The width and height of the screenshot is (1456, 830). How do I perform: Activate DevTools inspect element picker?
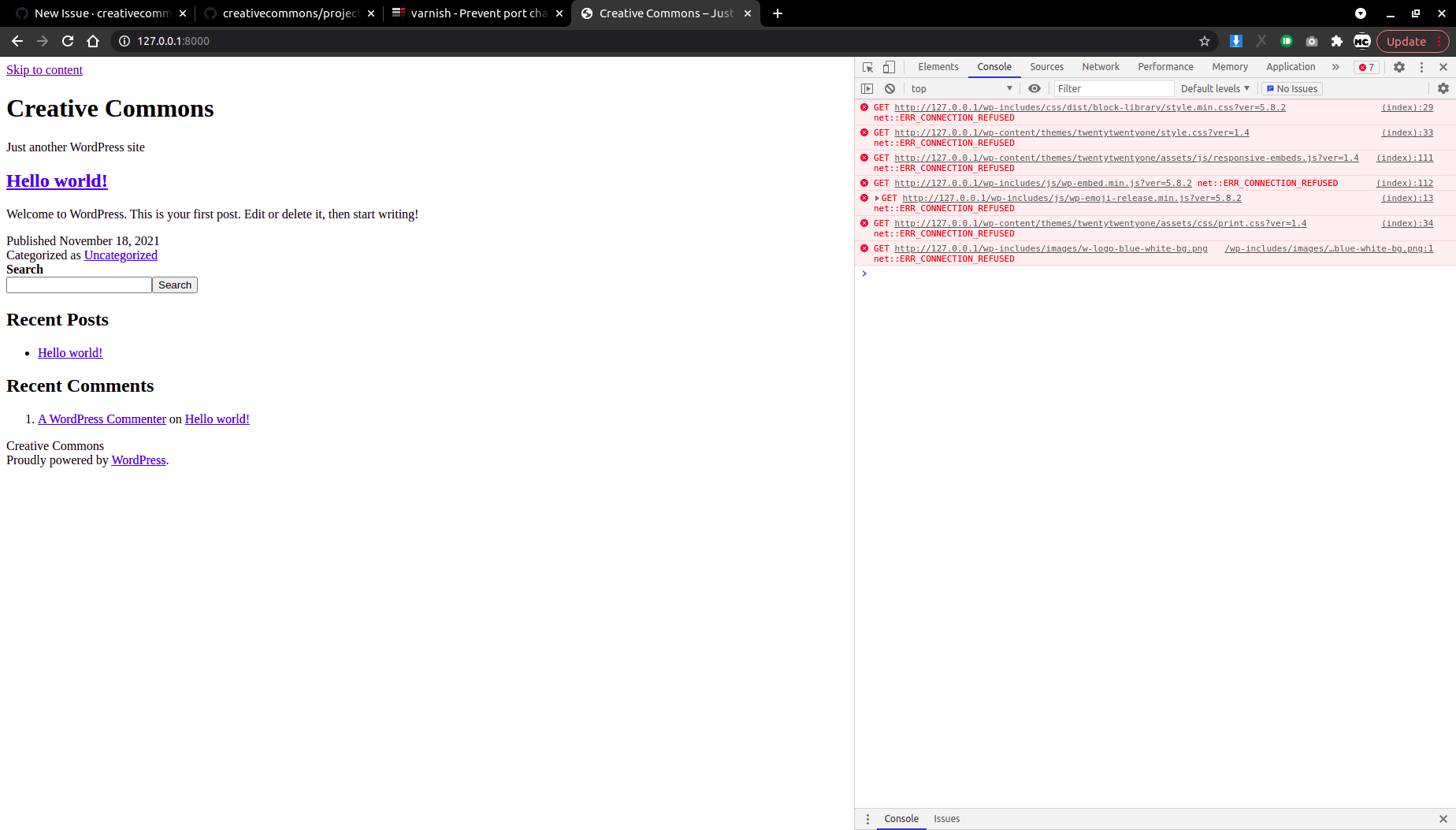[867, 67]
